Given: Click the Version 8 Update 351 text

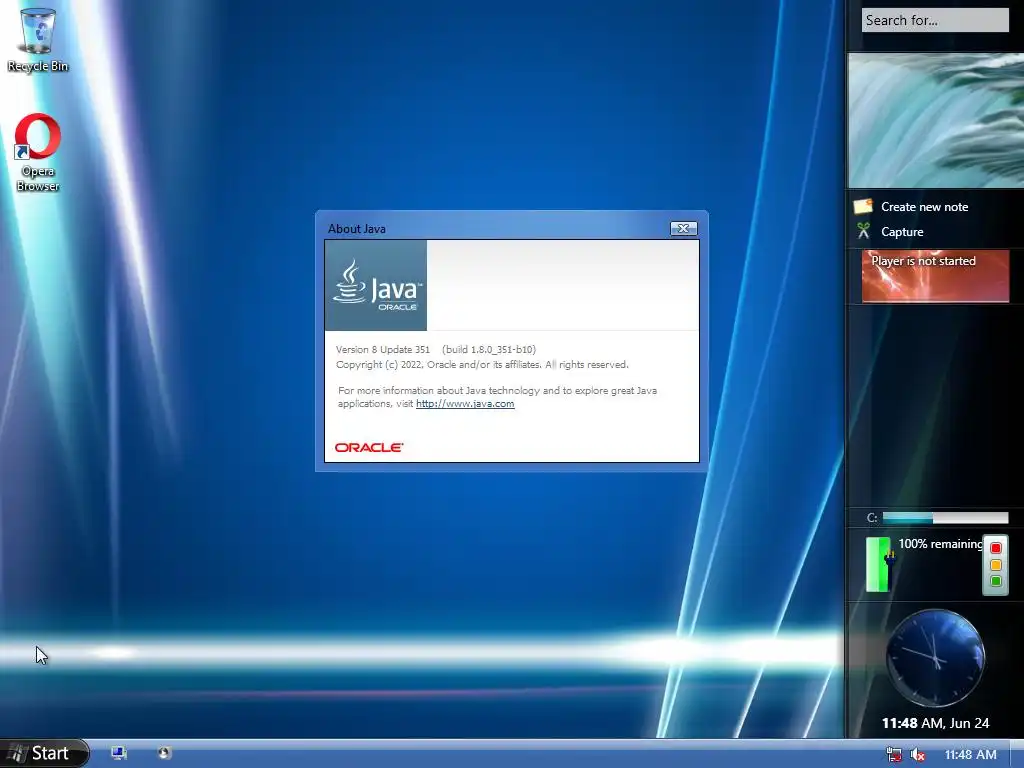Looking at the screenshot, I should click(x=383, y=349).
